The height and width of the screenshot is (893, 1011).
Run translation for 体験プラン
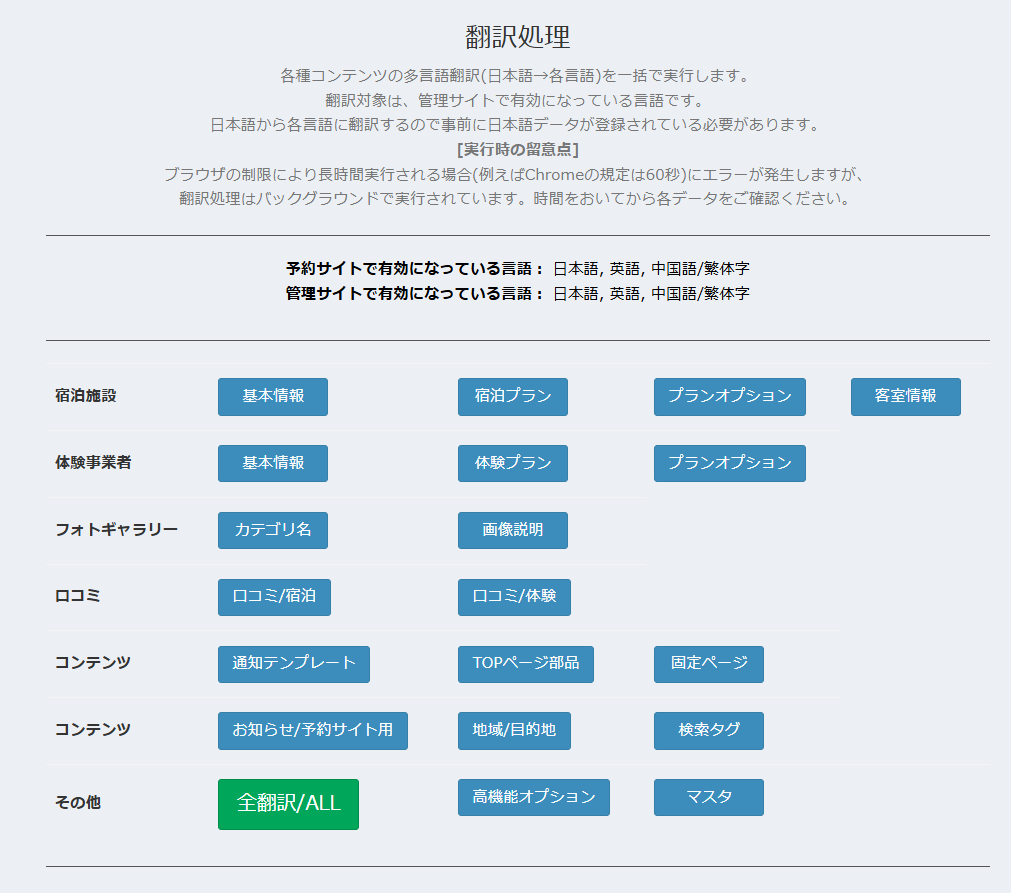512,463
